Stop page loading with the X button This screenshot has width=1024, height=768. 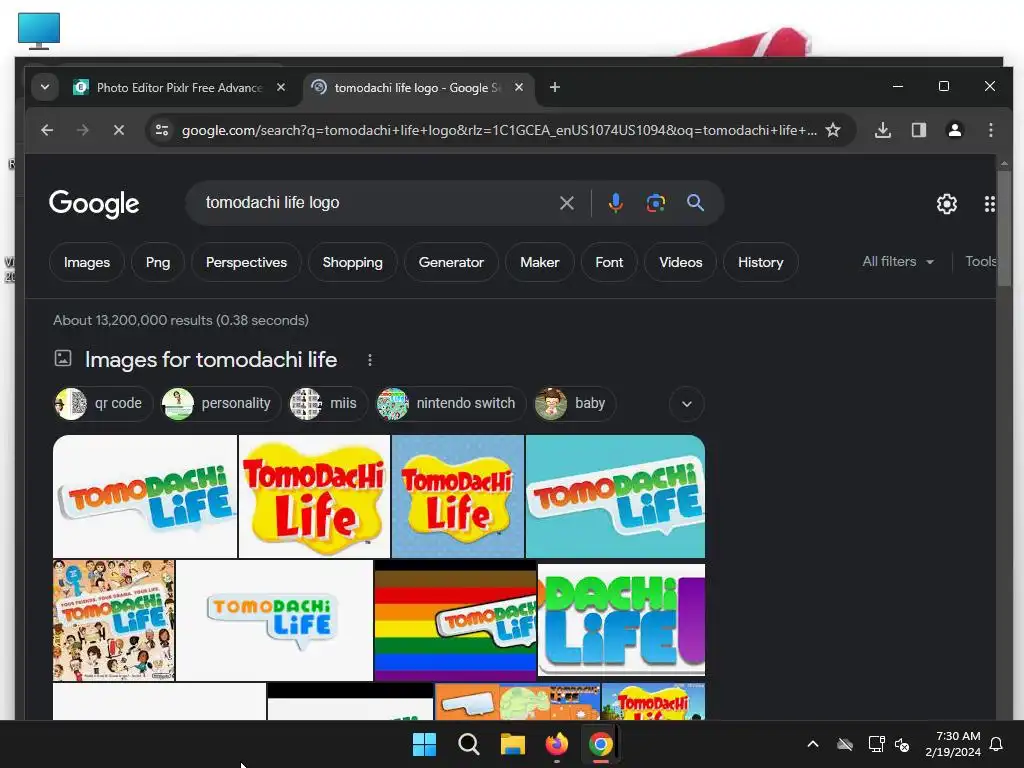(x=118, y=130)
